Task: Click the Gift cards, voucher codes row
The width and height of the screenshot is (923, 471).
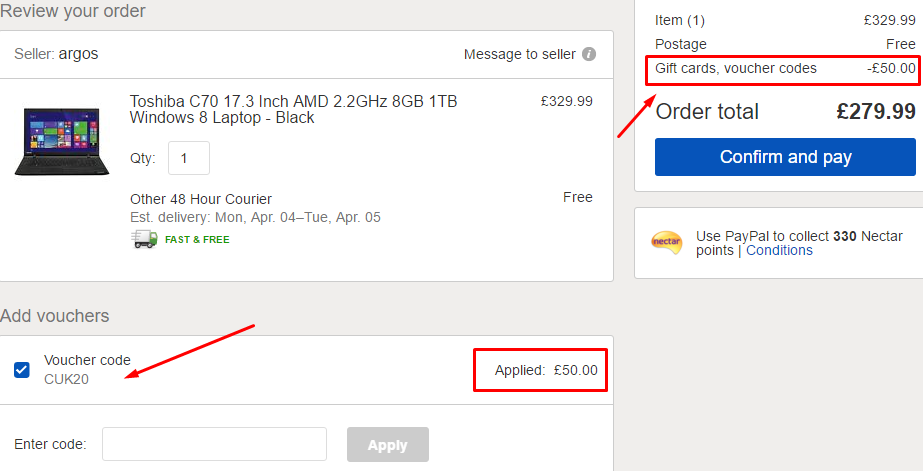Action: [x=785, y=68]
